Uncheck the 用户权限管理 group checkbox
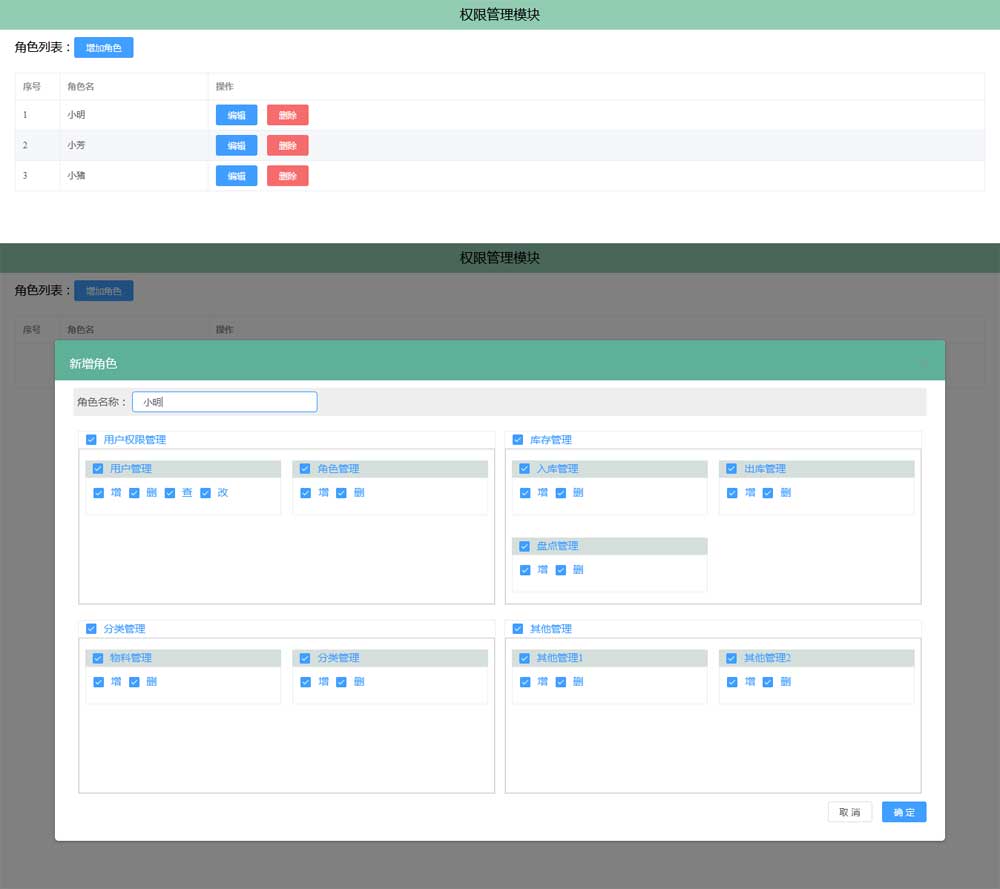The height and width of the screenshot is (889, 1000). (x=92, y=439)
